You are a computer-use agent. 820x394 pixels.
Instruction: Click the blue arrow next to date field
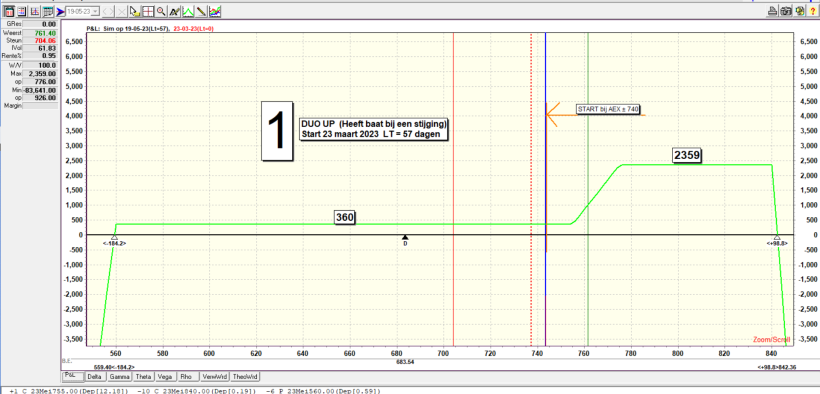point(60,11)
